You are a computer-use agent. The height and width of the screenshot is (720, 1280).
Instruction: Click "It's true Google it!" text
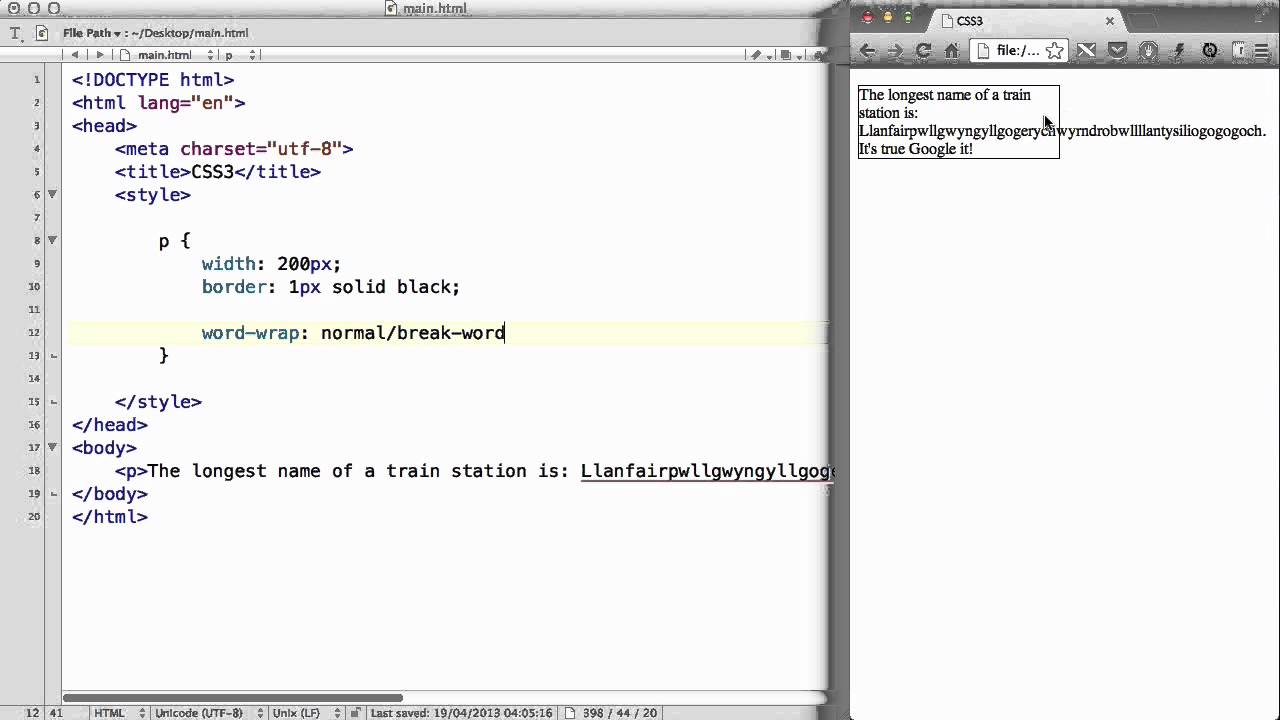[915, 149]
